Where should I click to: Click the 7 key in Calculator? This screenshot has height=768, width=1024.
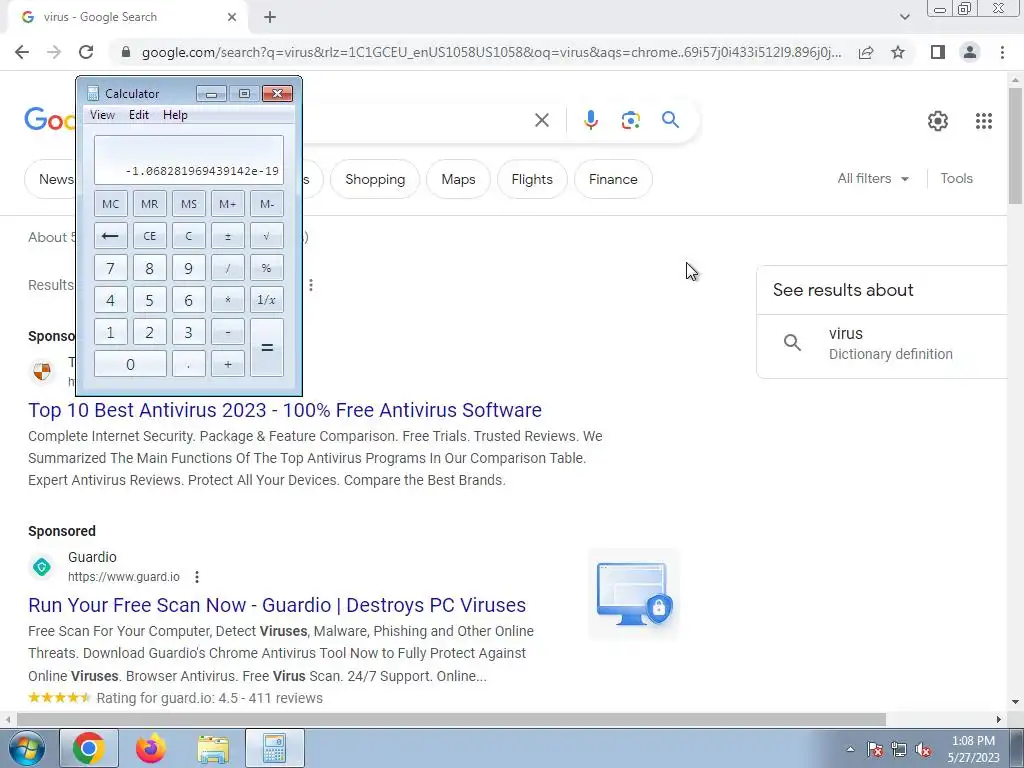click(110, 268)
